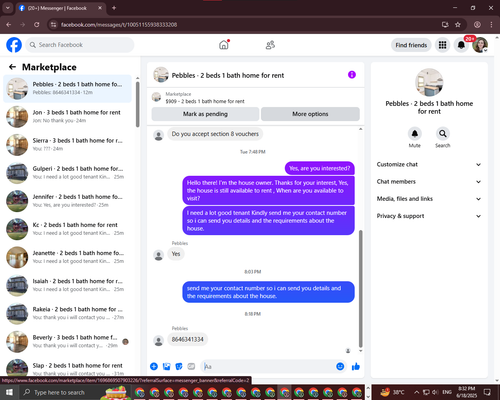Image resolution: width=500 pixels, height=400 pixels.
Task: Search in conversation magnifier icon
Action: click(443, 134)
